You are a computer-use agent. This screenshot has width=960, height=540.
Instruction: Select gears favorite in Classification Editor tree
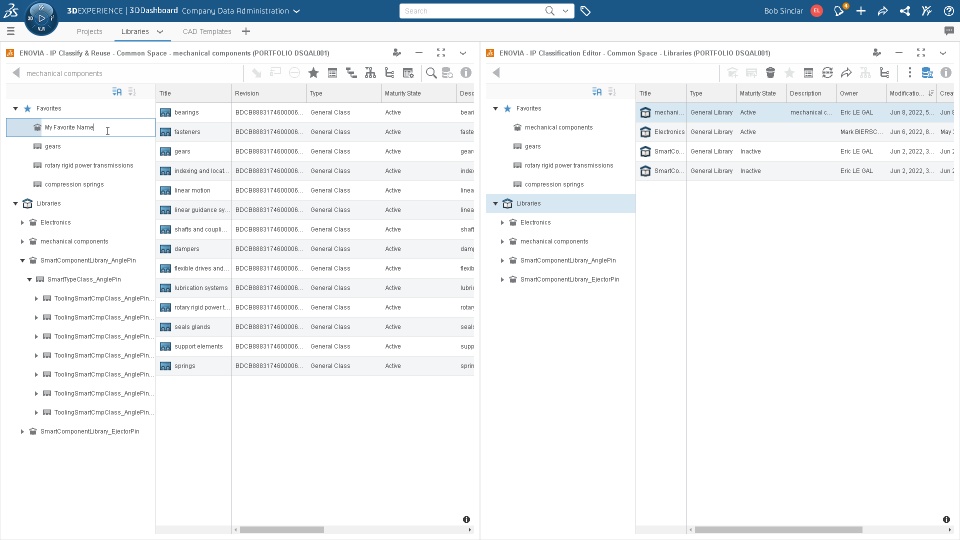point(533,146)
